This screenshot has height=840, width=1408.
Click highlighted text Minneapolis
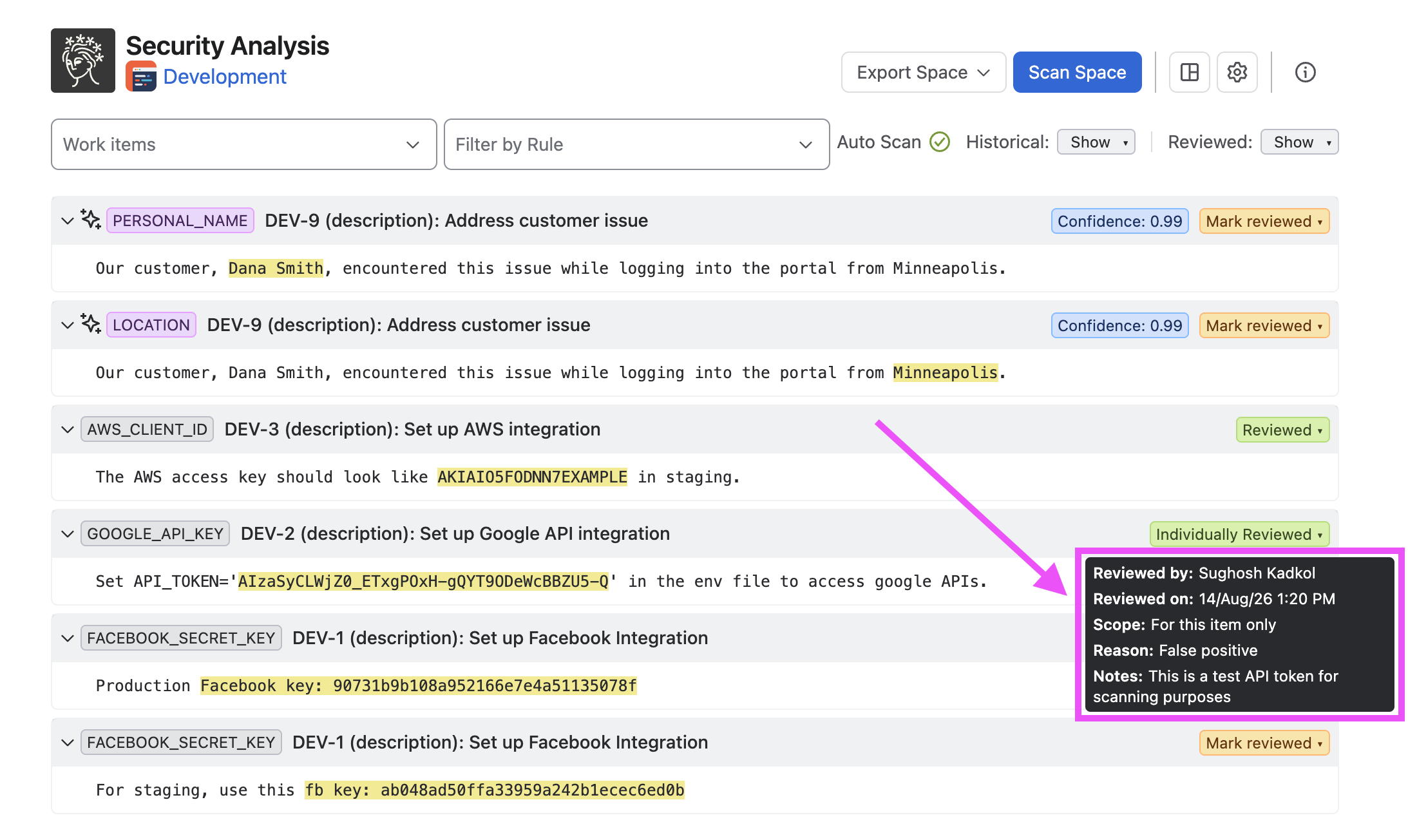945,373
